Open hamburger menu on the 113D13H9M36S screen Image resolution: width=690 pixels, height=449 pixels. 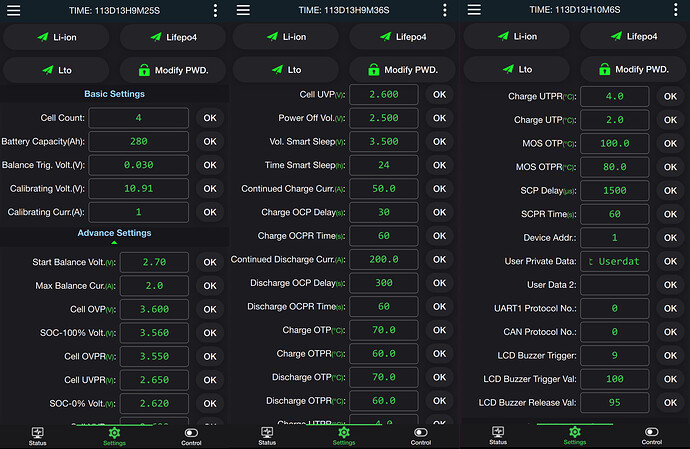pos(243,10)
